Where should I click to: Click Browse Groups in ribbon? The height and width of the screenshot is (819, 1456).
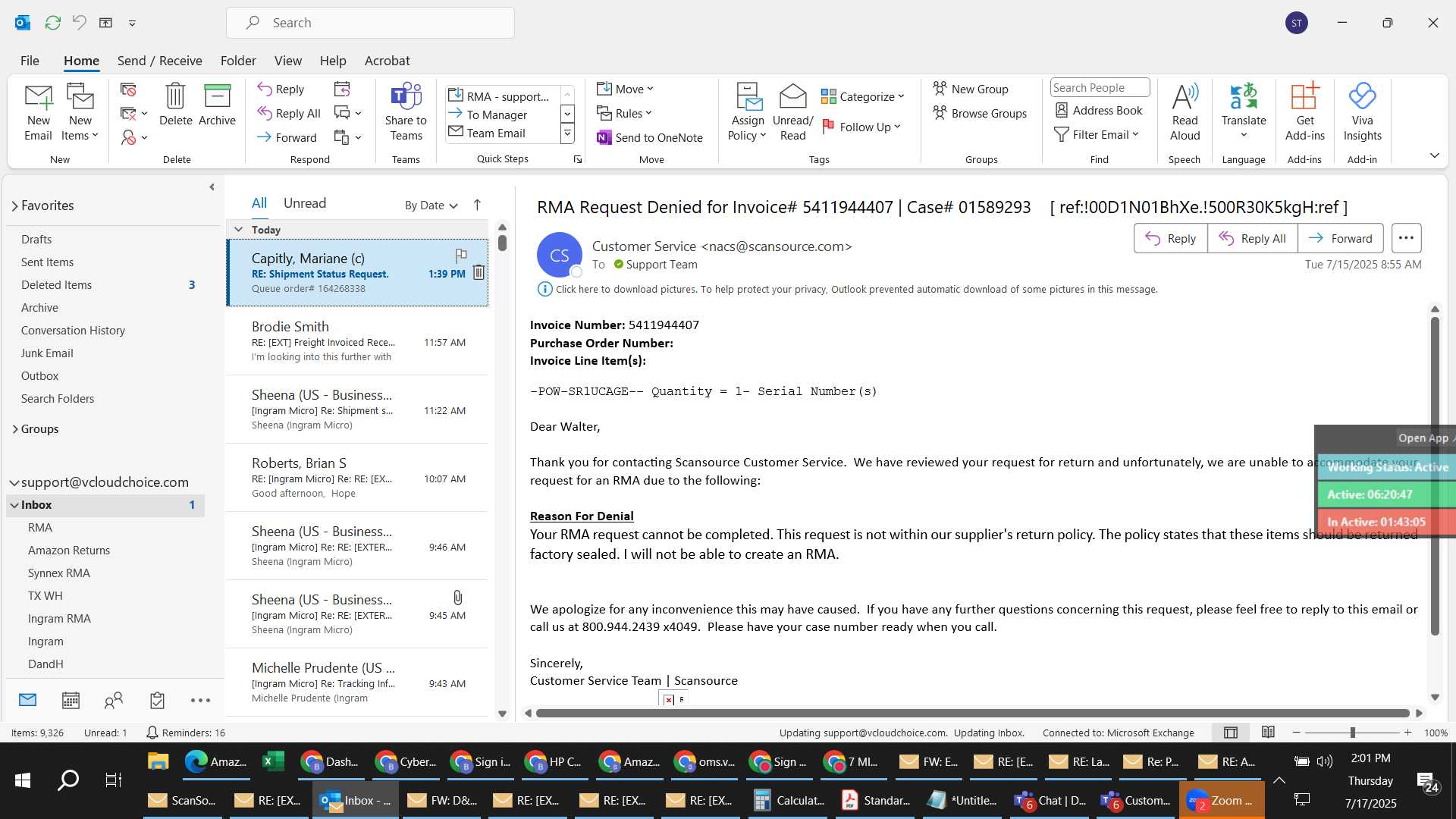(x=980, y=113)
